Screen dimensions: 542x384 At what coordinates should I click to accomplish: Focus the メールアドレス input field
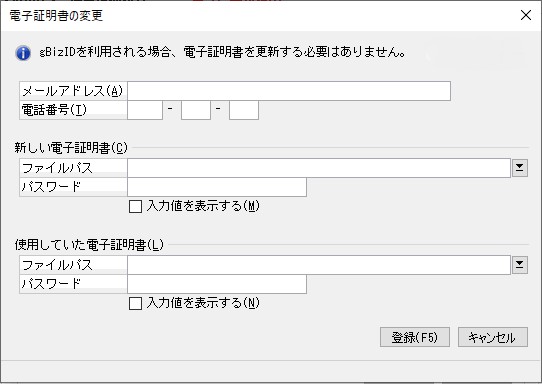pyautogui.click(x=289, y=91)
